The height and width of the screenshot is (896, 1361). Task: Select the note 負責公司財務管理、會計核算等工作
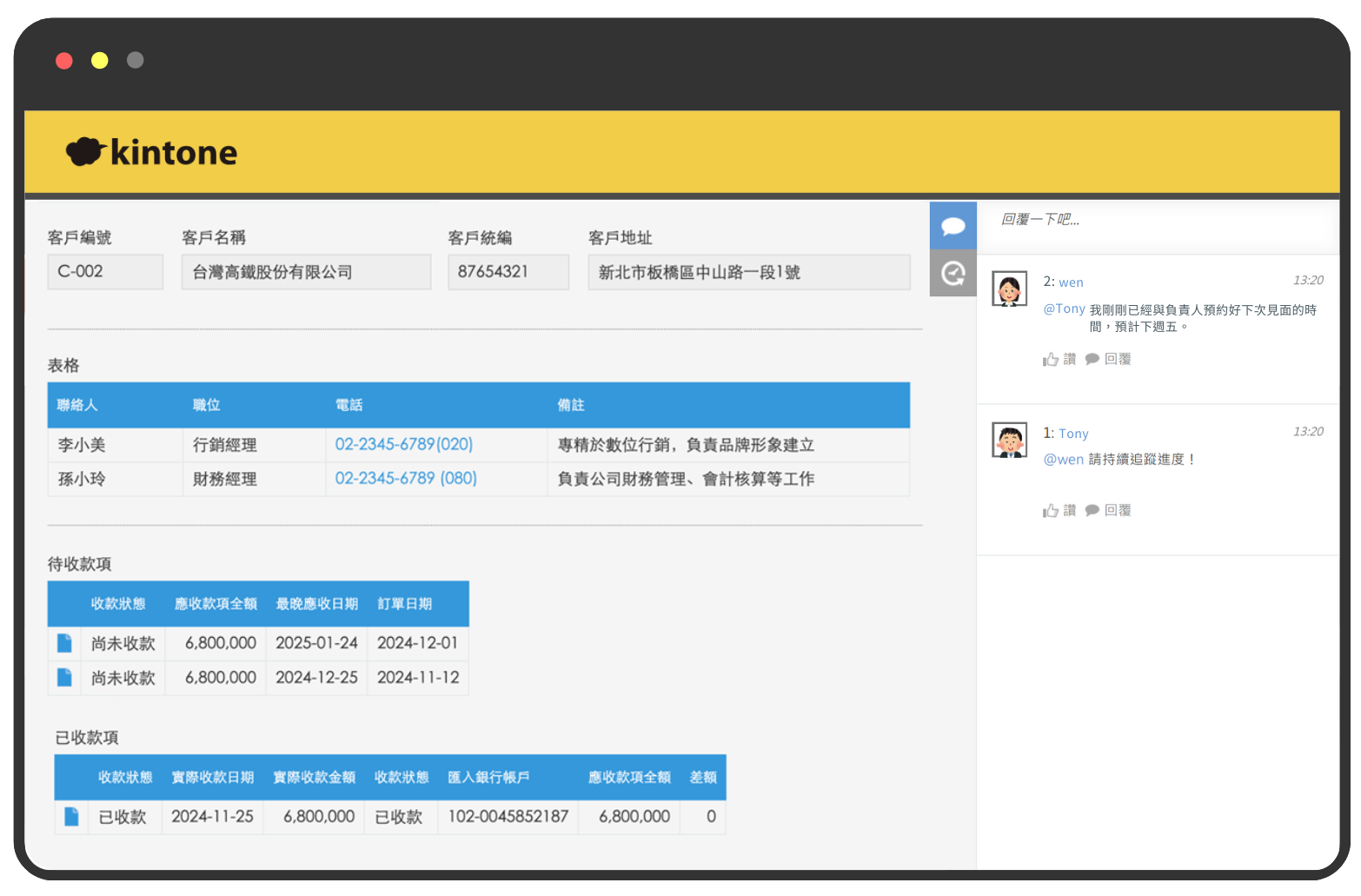(728, 479)
